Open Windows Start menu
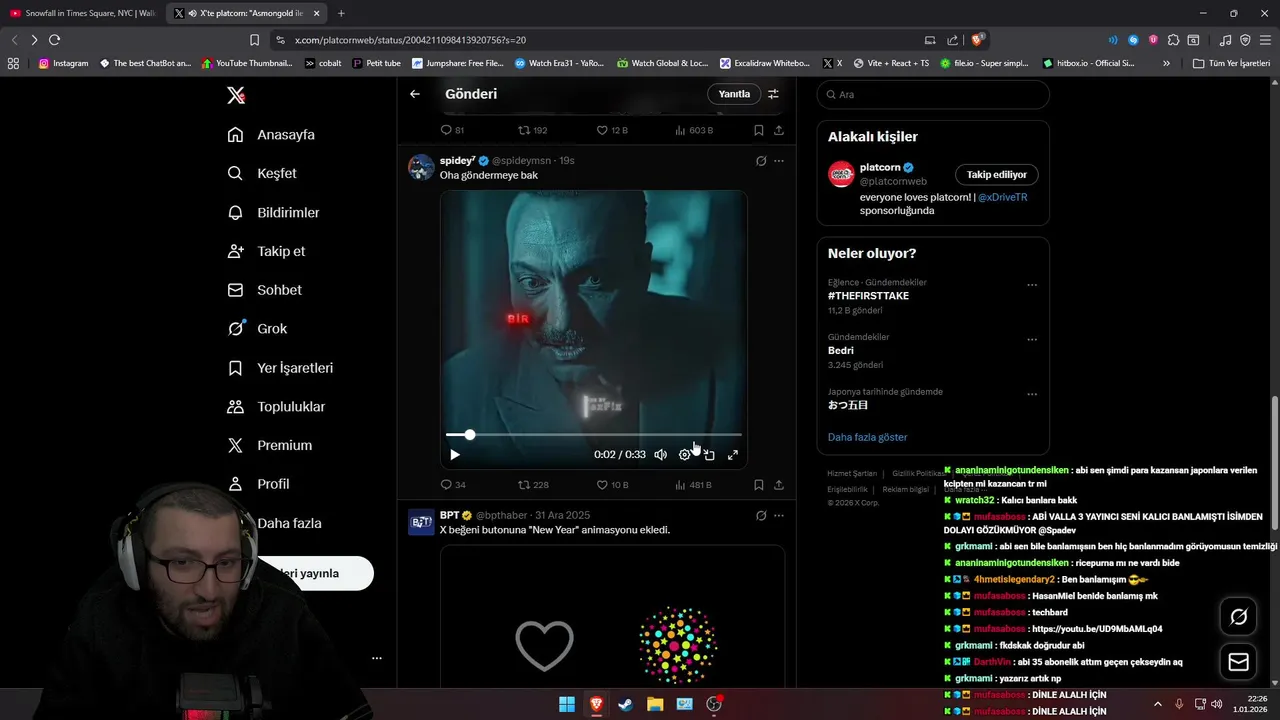The width and height of the screenshot is (1280, 720). [567, 704]
